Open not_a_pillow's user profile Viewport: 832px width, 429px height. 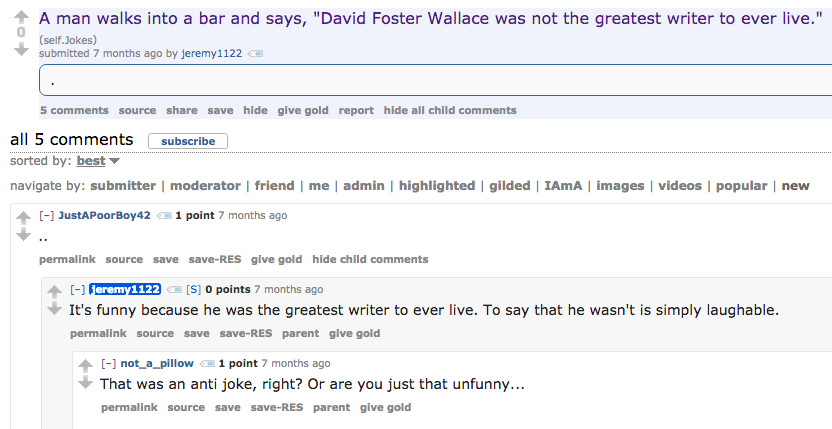click(x=157, y=363)
